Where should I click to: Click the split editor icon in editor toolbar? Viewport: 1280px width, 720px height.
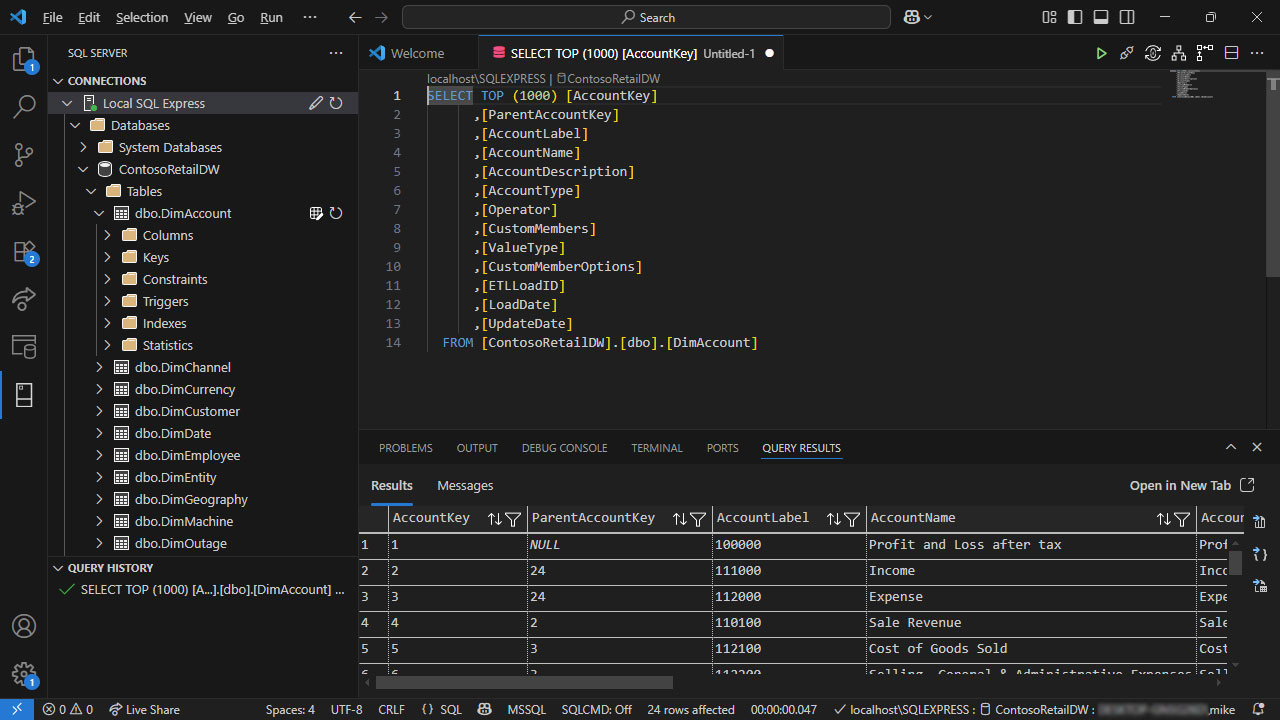point(1232,53)
